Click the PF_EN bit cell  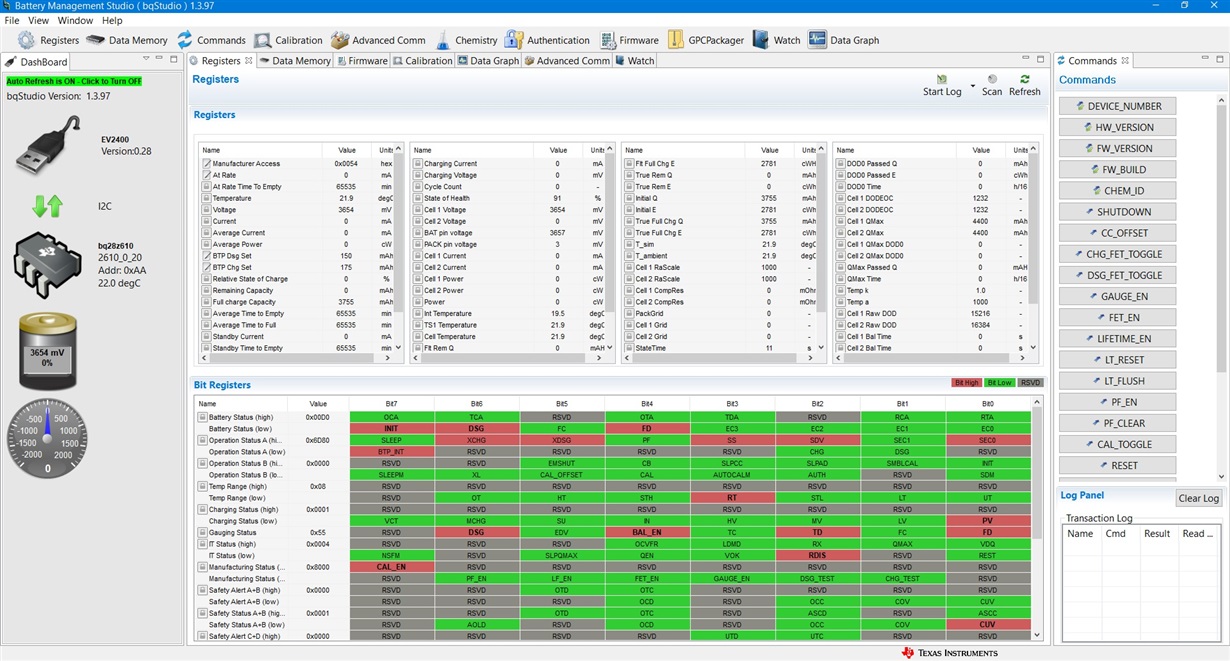tap(476, 578)
